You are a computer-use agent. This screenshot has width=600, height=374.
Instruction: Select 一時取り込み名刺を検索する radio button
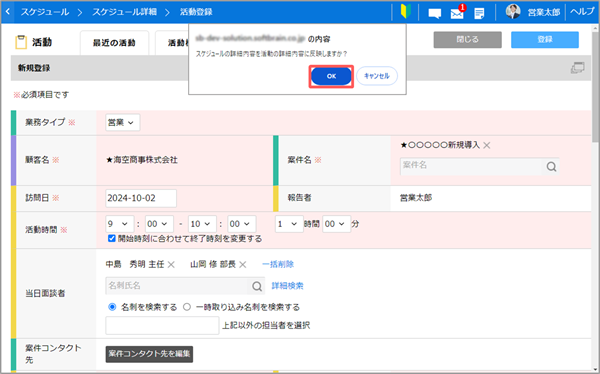187,307
